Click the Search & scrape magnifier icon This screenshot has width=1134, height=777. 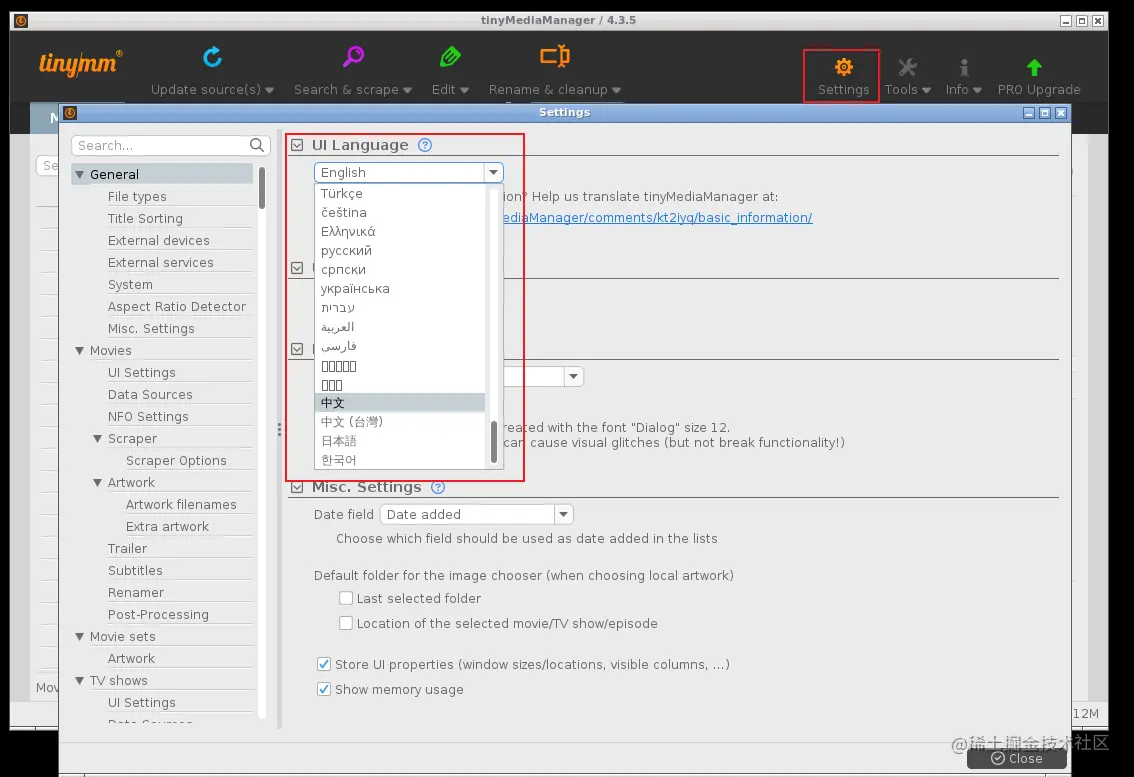[353, 56]
